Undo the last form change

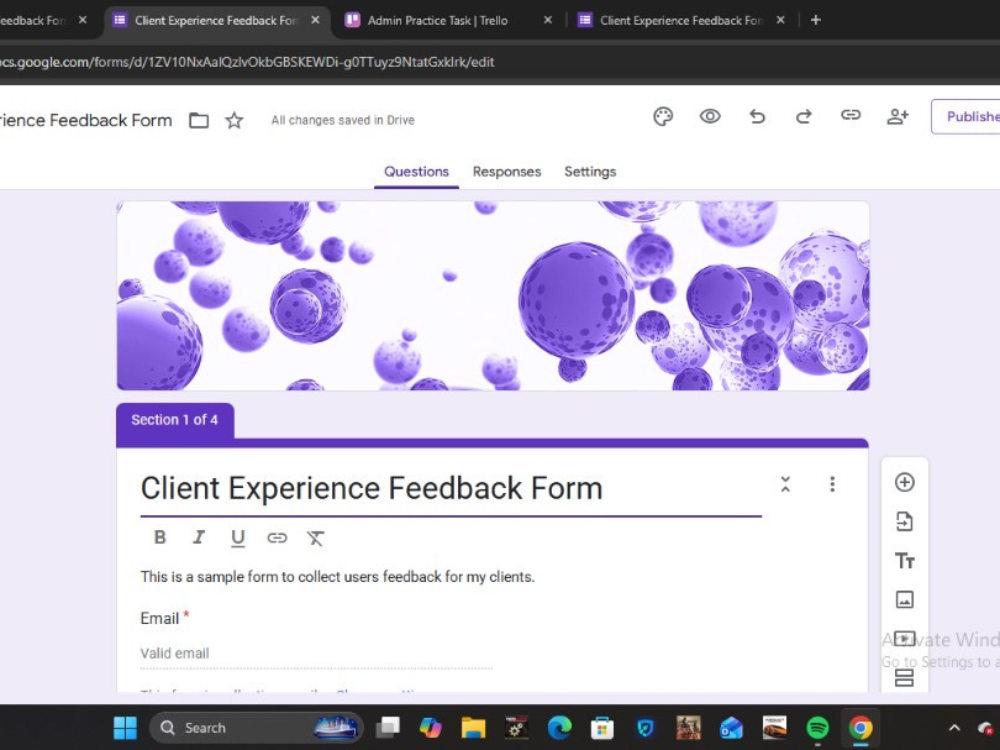pos(757,116)
